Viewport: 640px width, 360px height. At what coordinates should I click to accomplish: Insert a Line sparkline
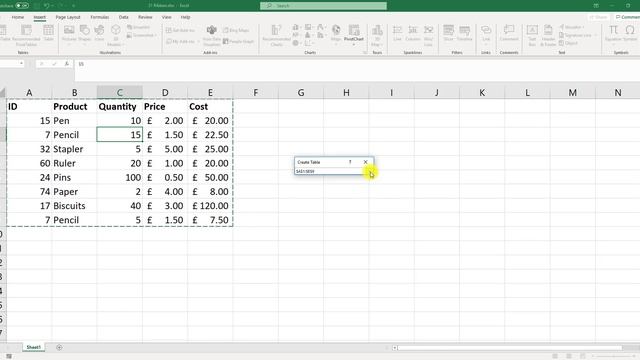[397, 33]
